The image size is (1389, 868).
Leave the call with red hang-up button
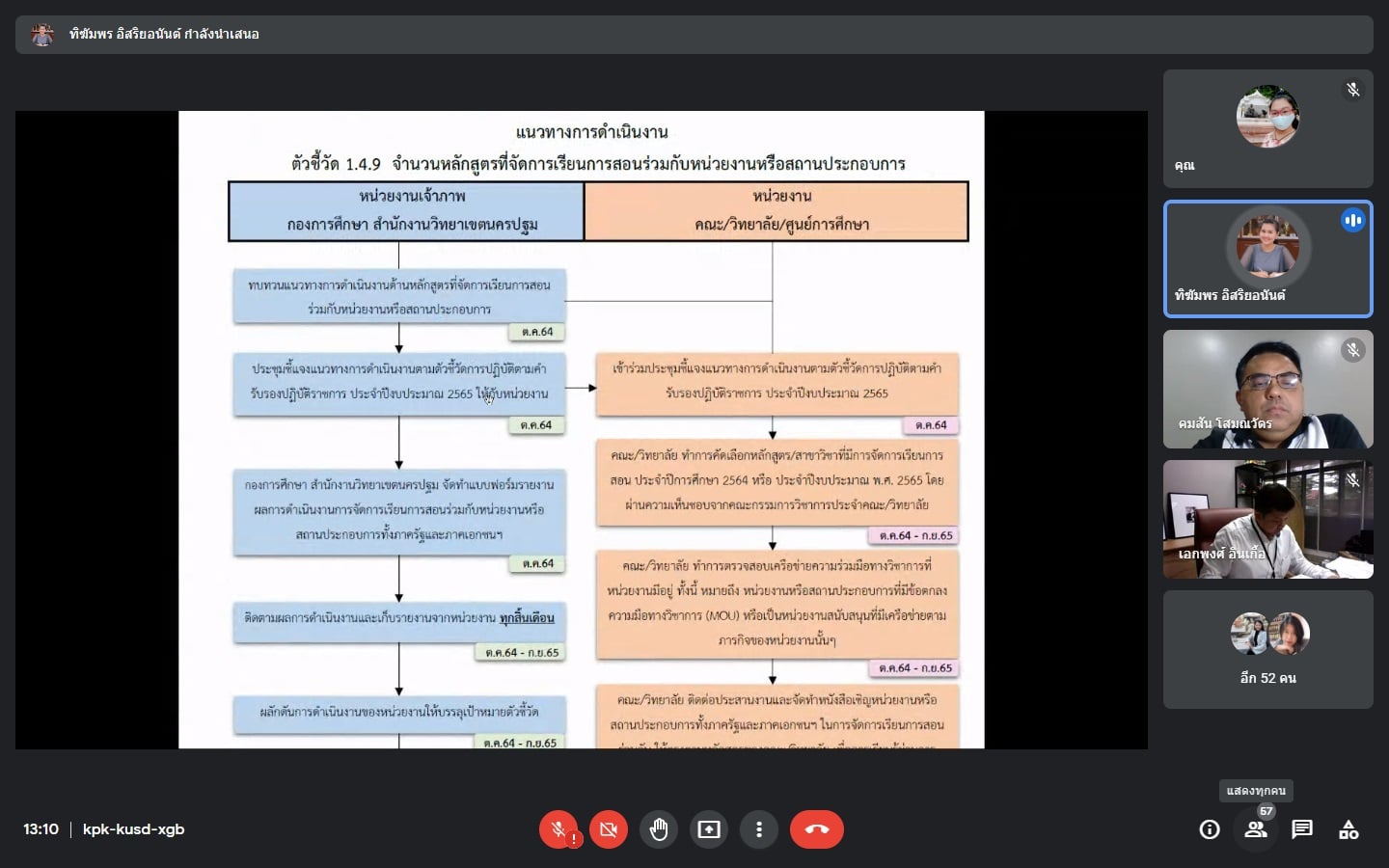(816, 829)
